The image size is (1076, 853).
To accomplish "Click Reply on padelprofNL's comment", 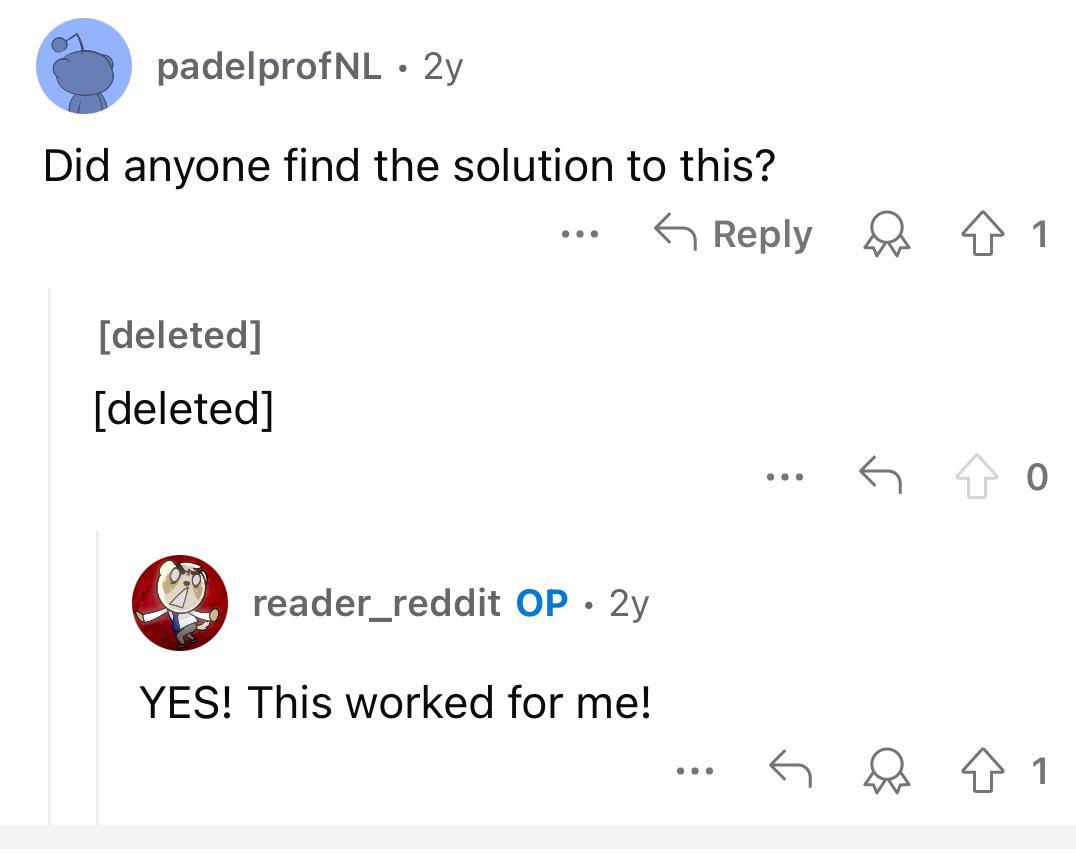I will [732, 235].
